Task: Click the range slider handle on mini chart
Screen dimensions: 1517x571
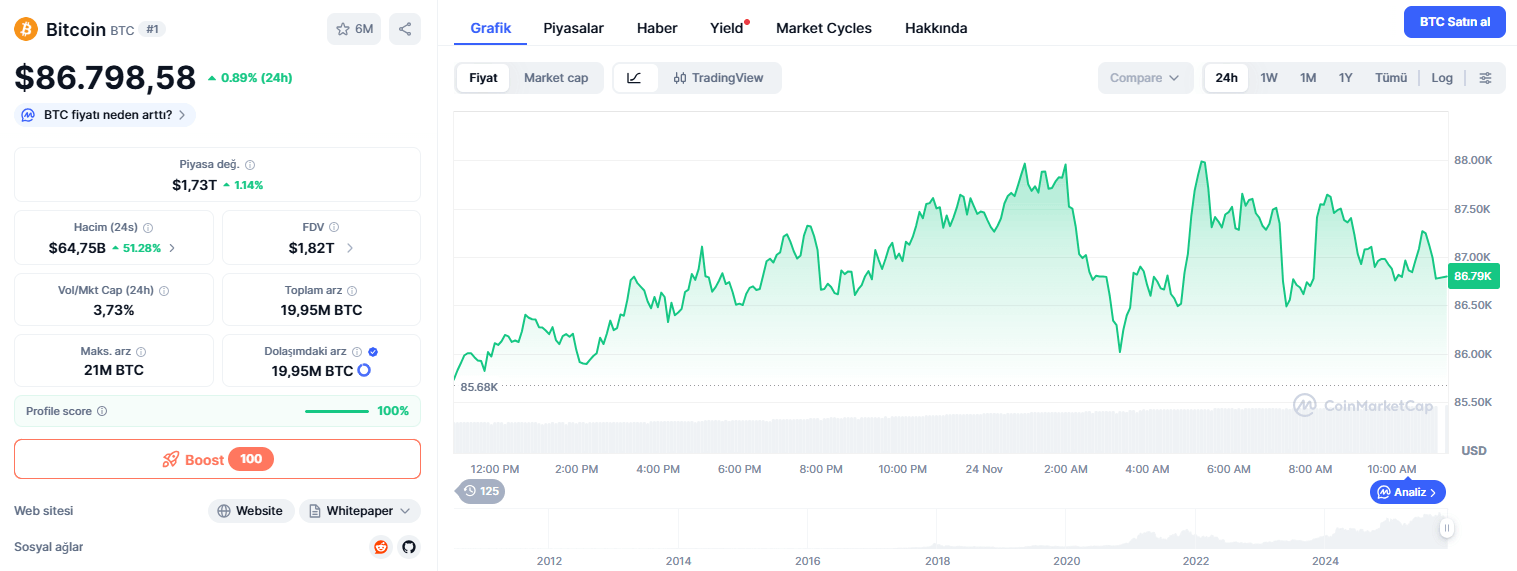Action: tap(1447, 528)
